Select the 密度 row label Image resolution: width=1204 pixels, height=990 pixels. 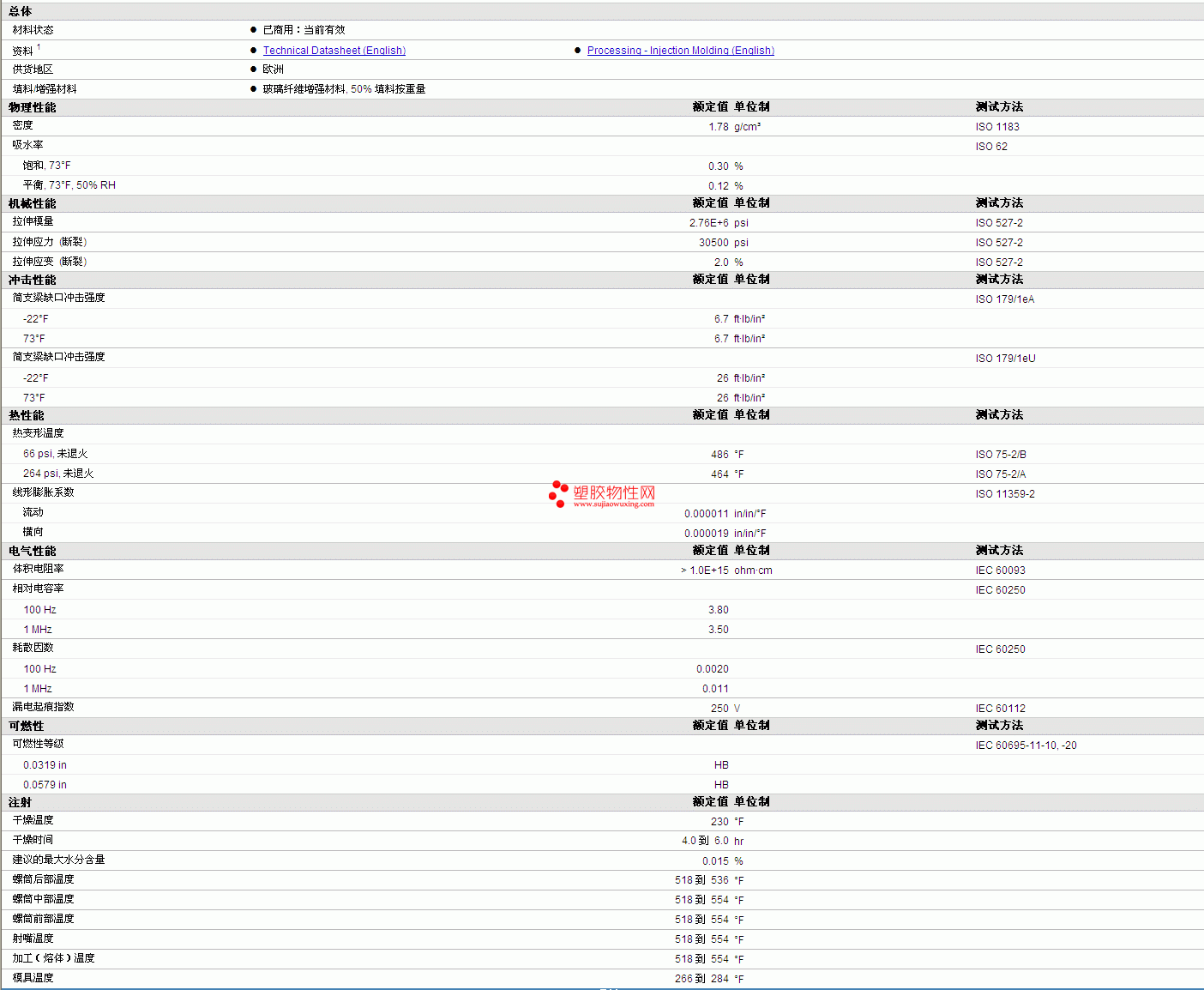pyautogui.click(x=23, y=125)
